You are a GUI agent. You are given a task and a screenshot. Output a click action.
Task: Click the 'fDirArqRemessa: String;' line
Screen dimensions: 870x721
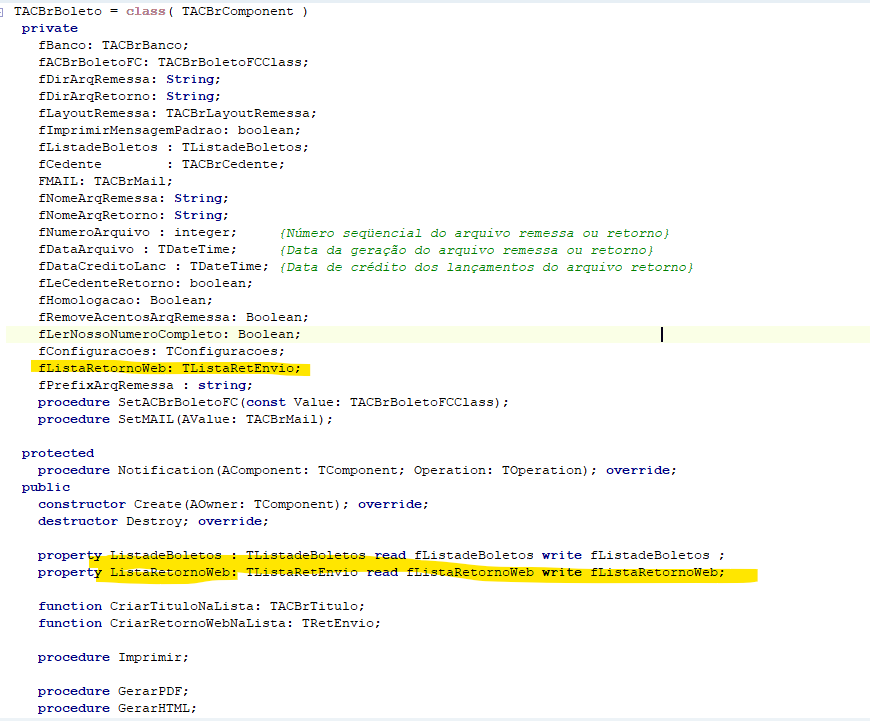click(129, 79)
